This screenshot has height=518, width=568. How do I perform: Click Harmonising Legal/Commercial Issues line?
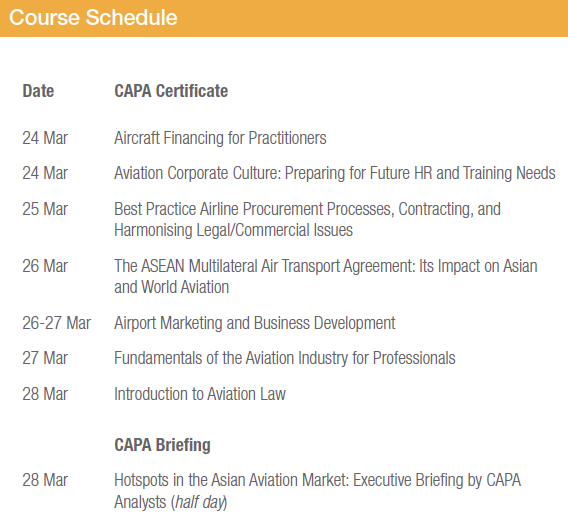tap(233, 230)
